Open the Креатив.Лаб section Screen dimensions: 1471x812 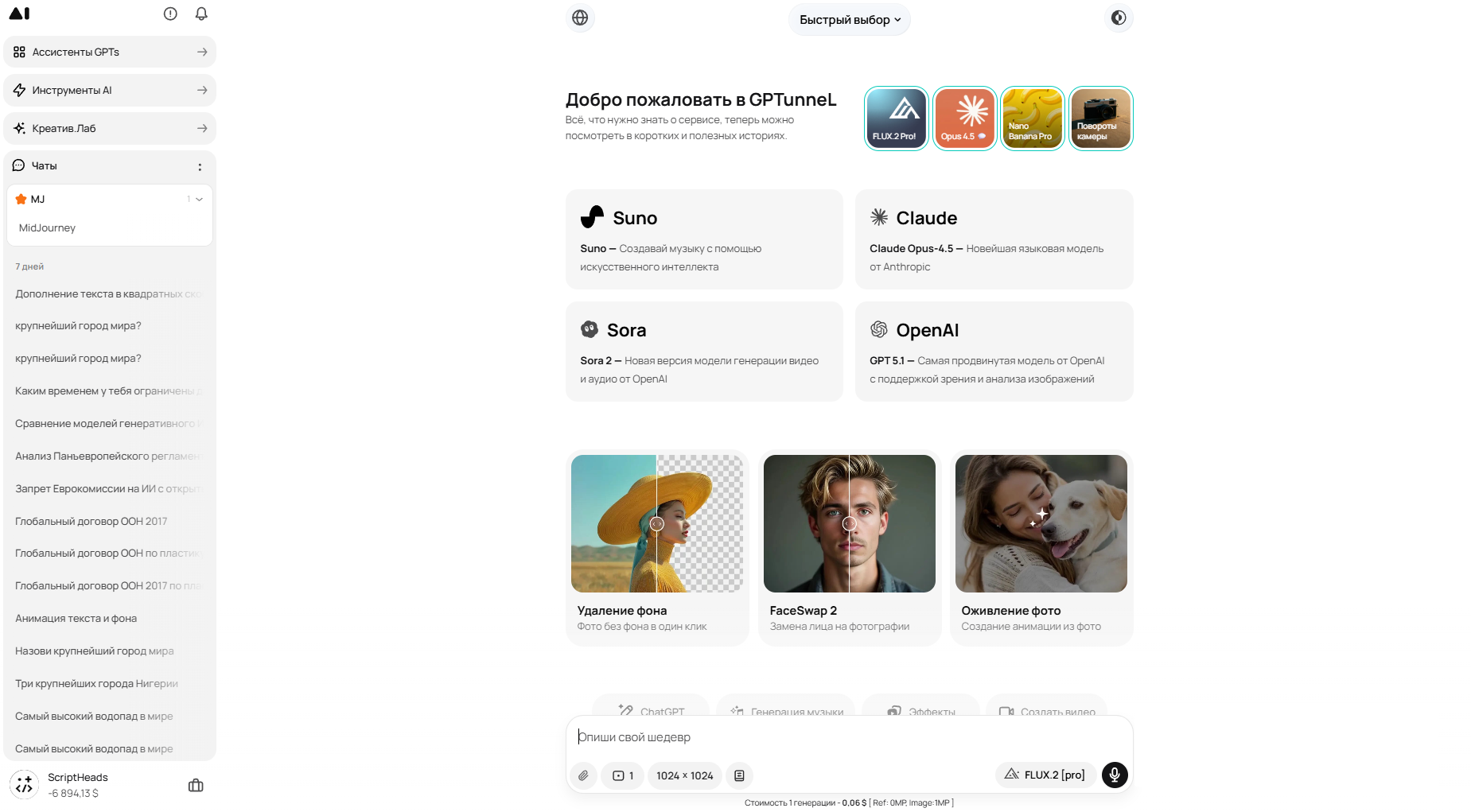(x=110, y=128)
